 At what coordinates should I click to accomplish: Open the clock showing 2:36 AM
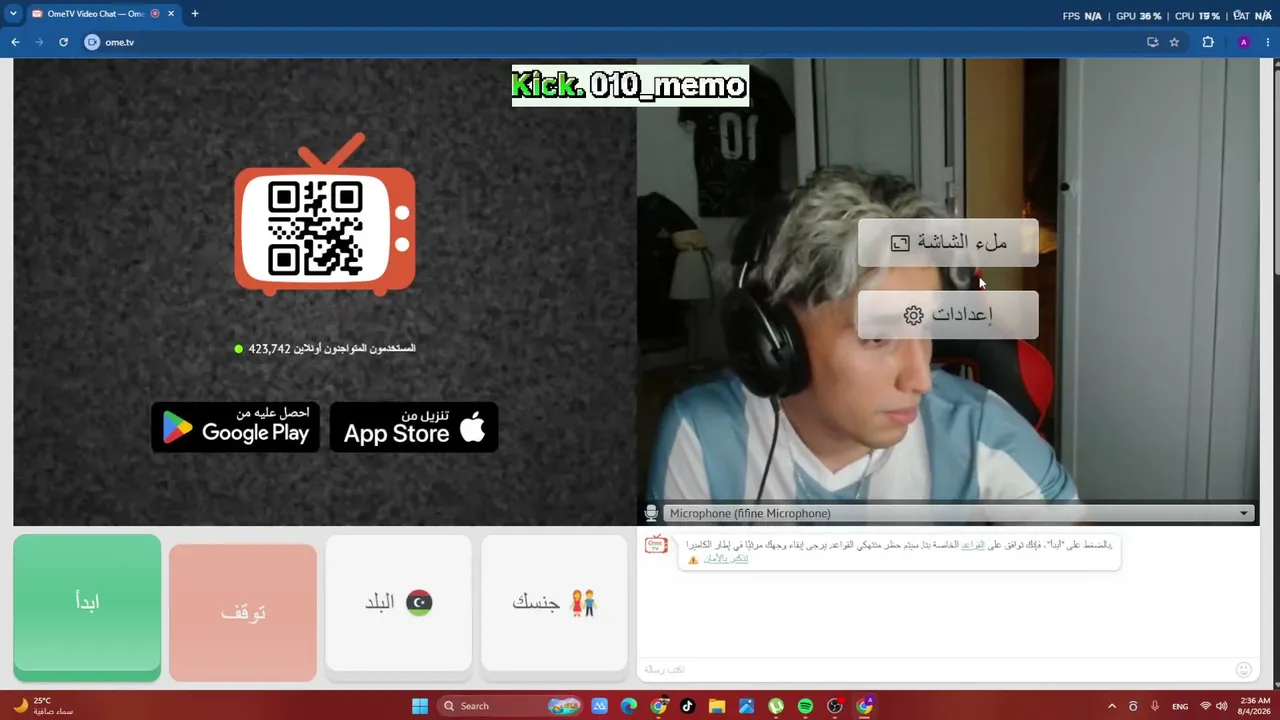click(x=1255, y=706)
